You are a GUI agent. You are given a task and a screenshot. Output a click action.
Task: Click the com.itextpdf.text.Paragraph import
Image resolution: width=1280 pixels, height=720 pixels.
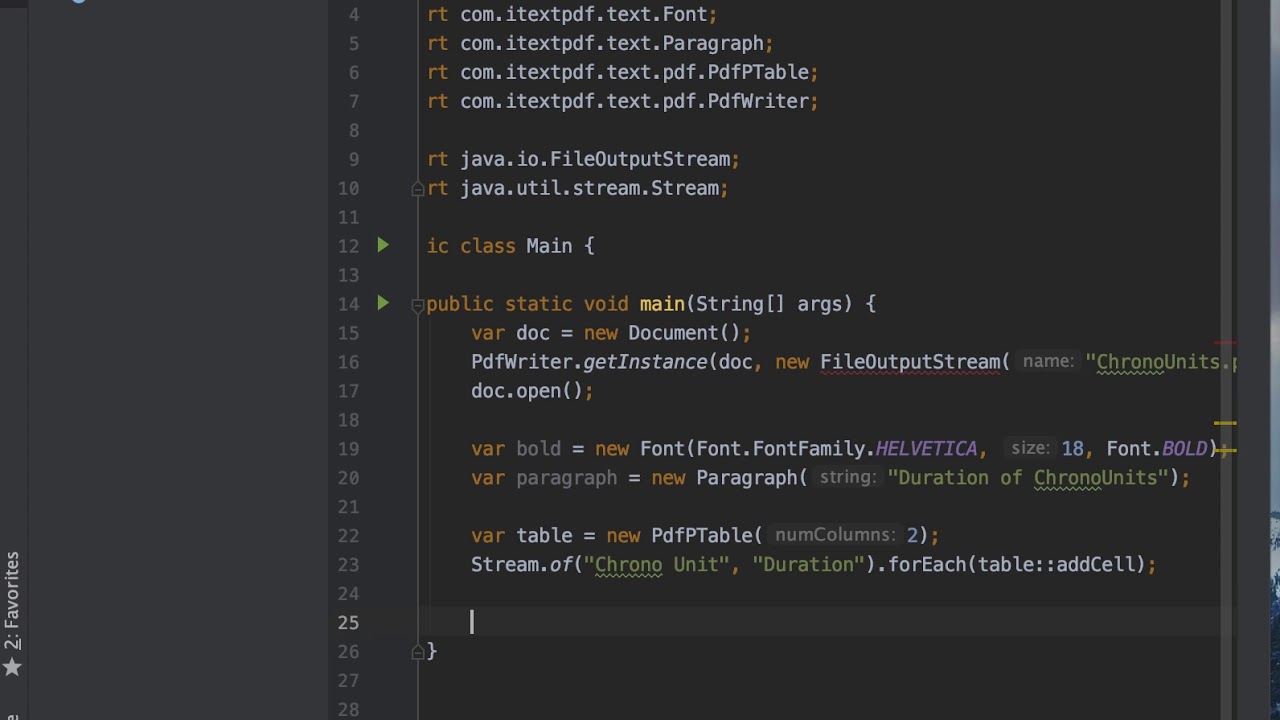(x=616, y=43)
